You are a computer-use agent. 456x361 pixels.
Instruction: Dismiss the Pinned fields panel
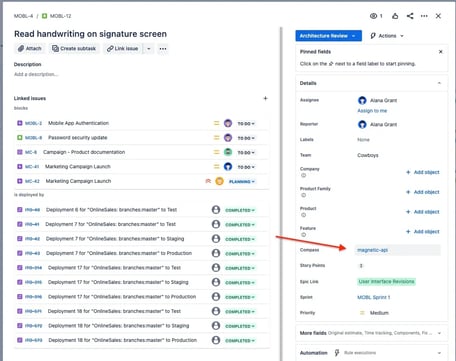click(441, 52)
